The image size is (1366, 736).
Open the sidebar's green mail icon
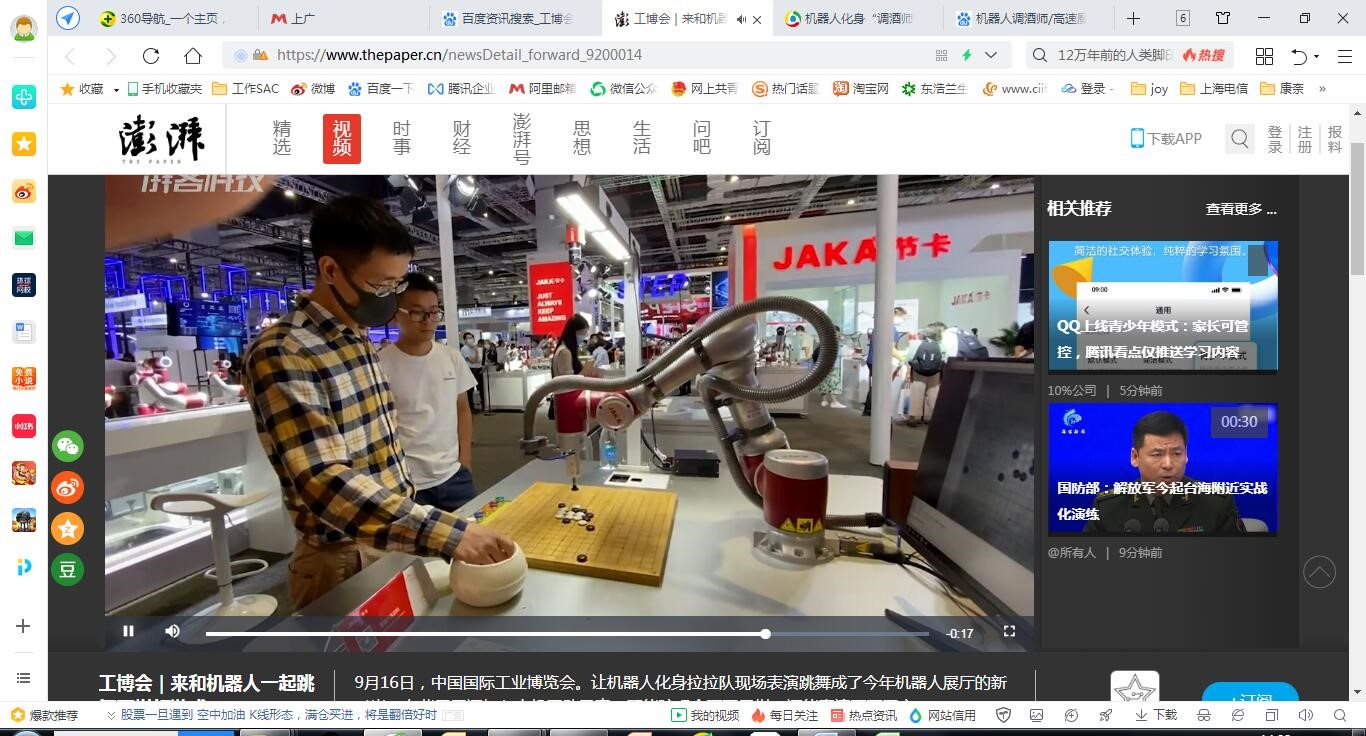tap(24, 238)
